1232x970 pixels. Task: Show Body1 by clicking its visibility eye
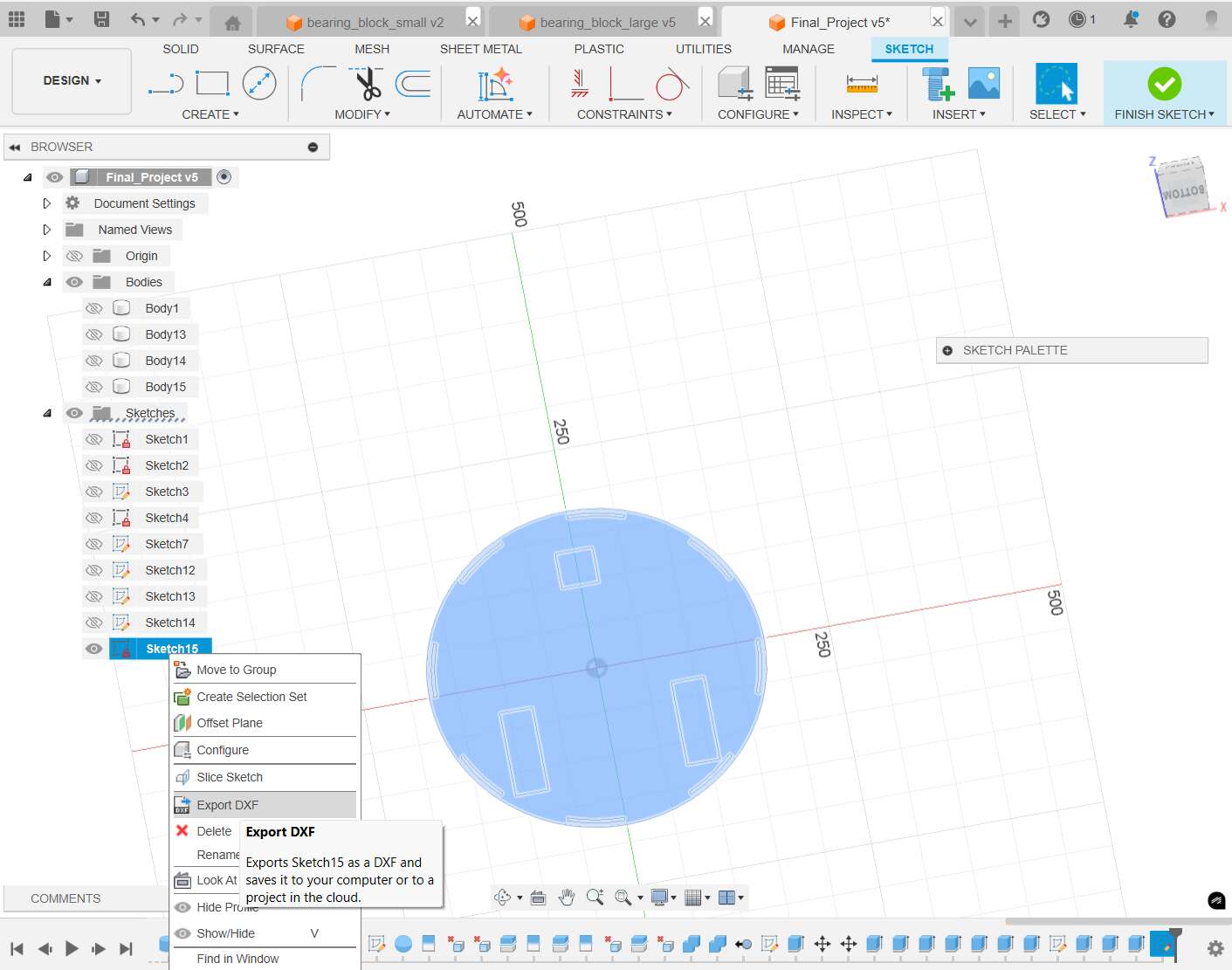(x=93, y=307)
